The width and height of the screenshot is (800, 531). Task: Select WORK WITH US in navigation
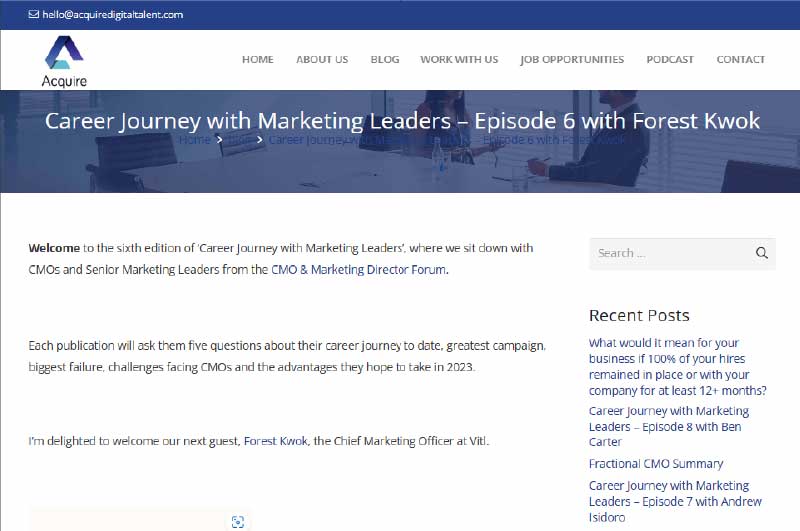pyautogui.click(x=459, y=59)
